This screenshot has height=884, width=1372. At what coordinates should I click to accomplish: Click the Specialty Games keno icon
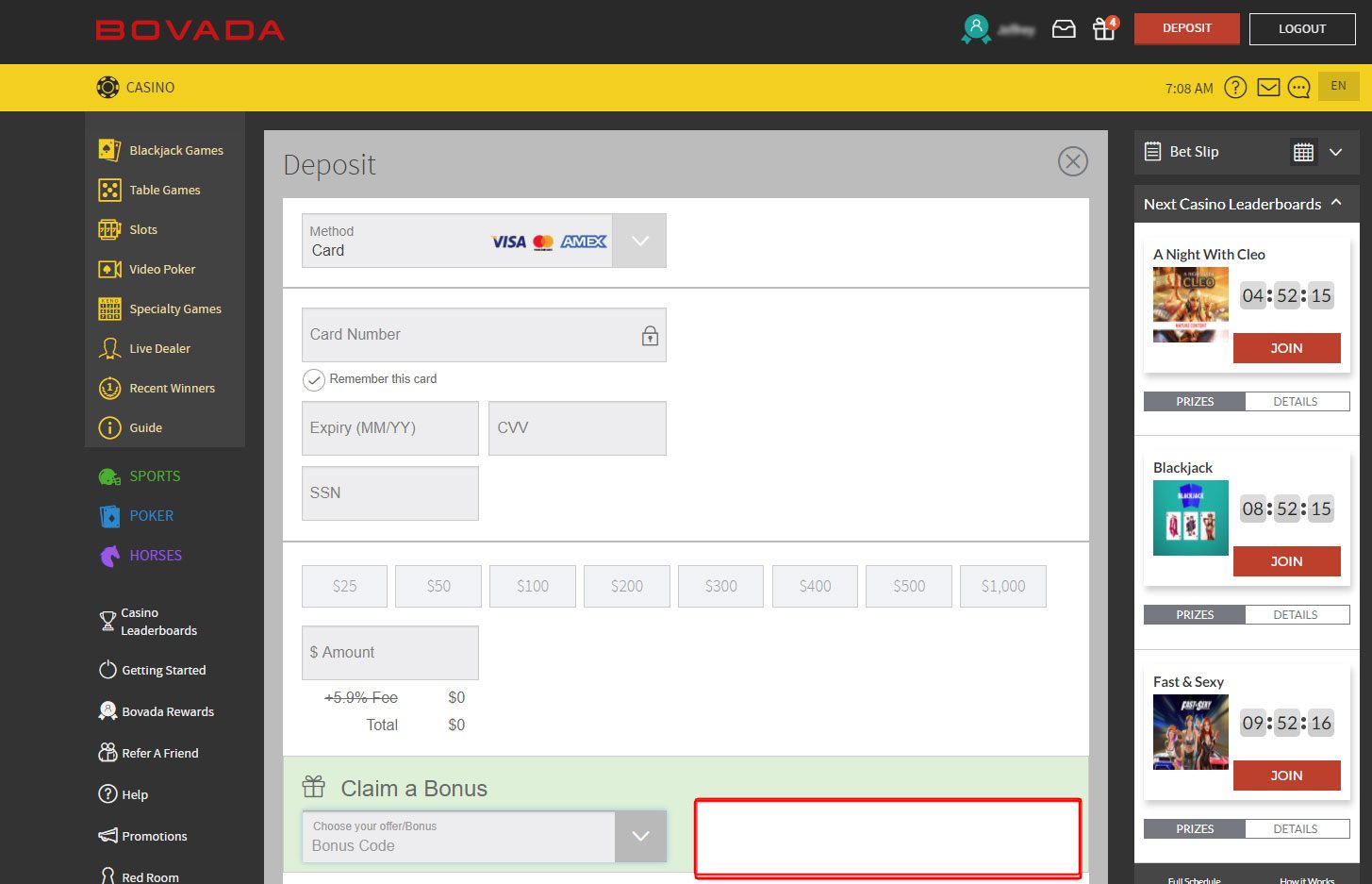pyautogui.click(x=109, y=309)
